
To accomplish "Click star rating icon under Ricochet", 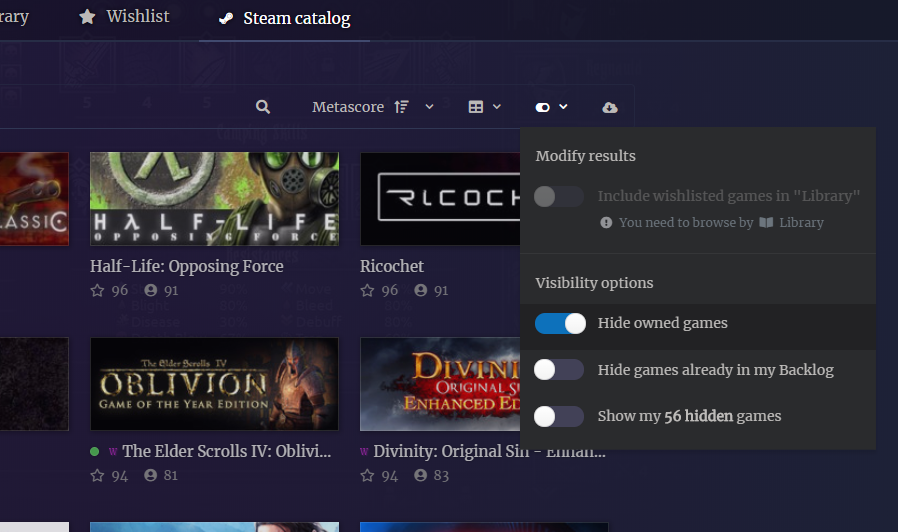I will pos(367,291).
